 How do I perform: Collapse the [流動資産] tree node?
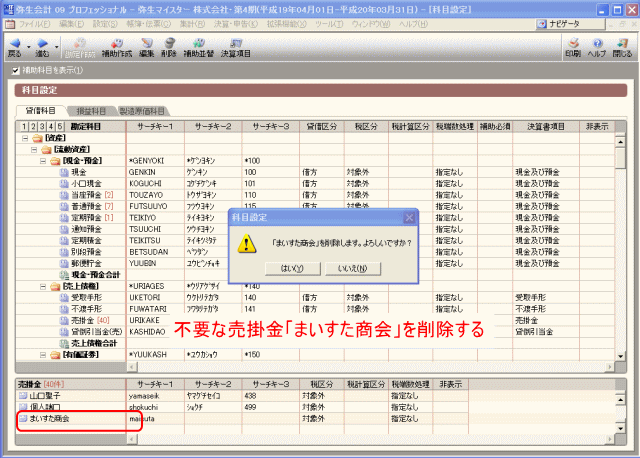[x=34, y=150]
